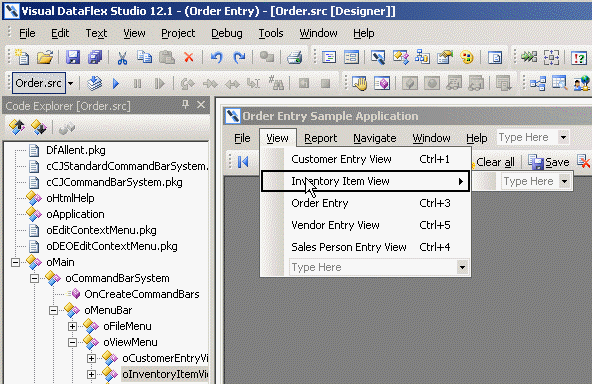592x384 pixels.
Task: Run the program with the blue play icon
Action: (x=116, y=83)
